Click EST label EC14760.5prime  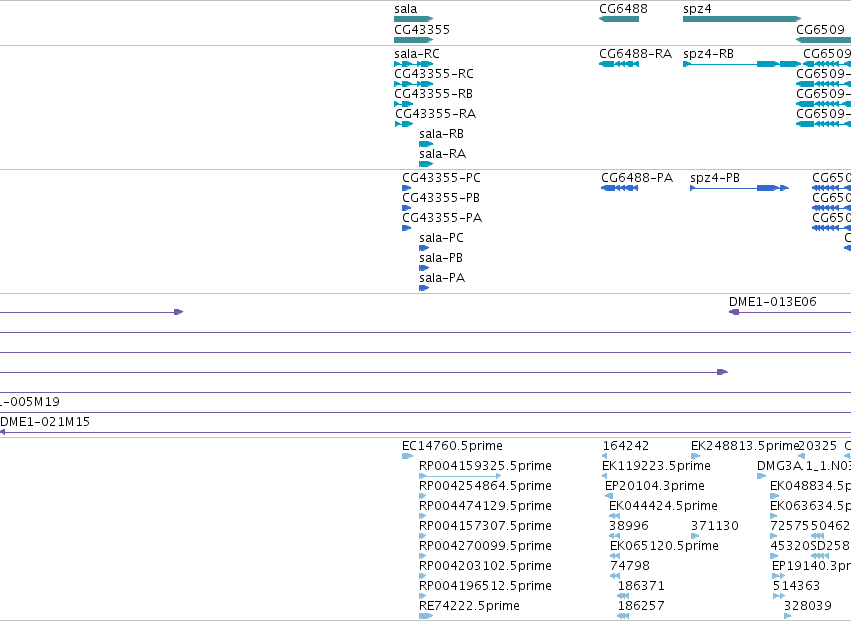point(452,446)
